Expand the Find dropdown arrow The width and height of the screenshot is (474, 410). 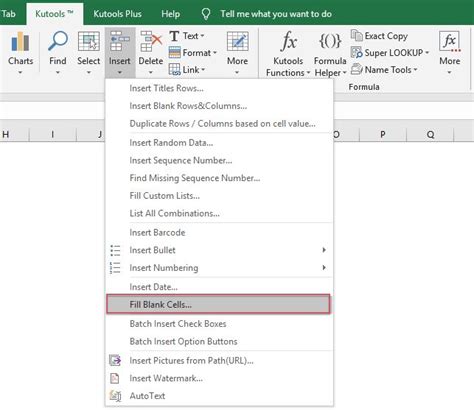click(x=58, y=72)
